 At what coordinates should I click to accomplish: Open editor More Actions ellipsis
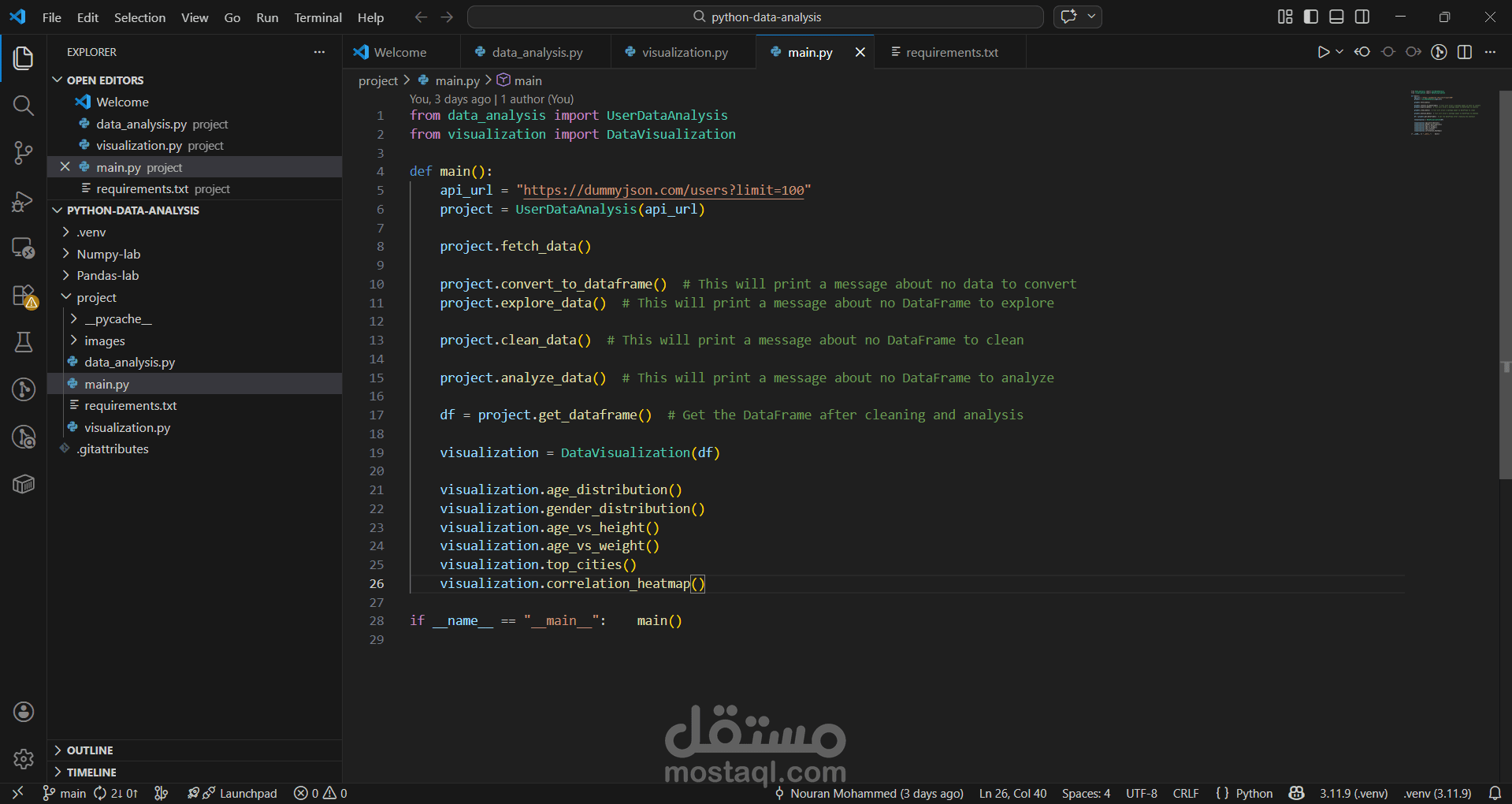[1490, 52]
